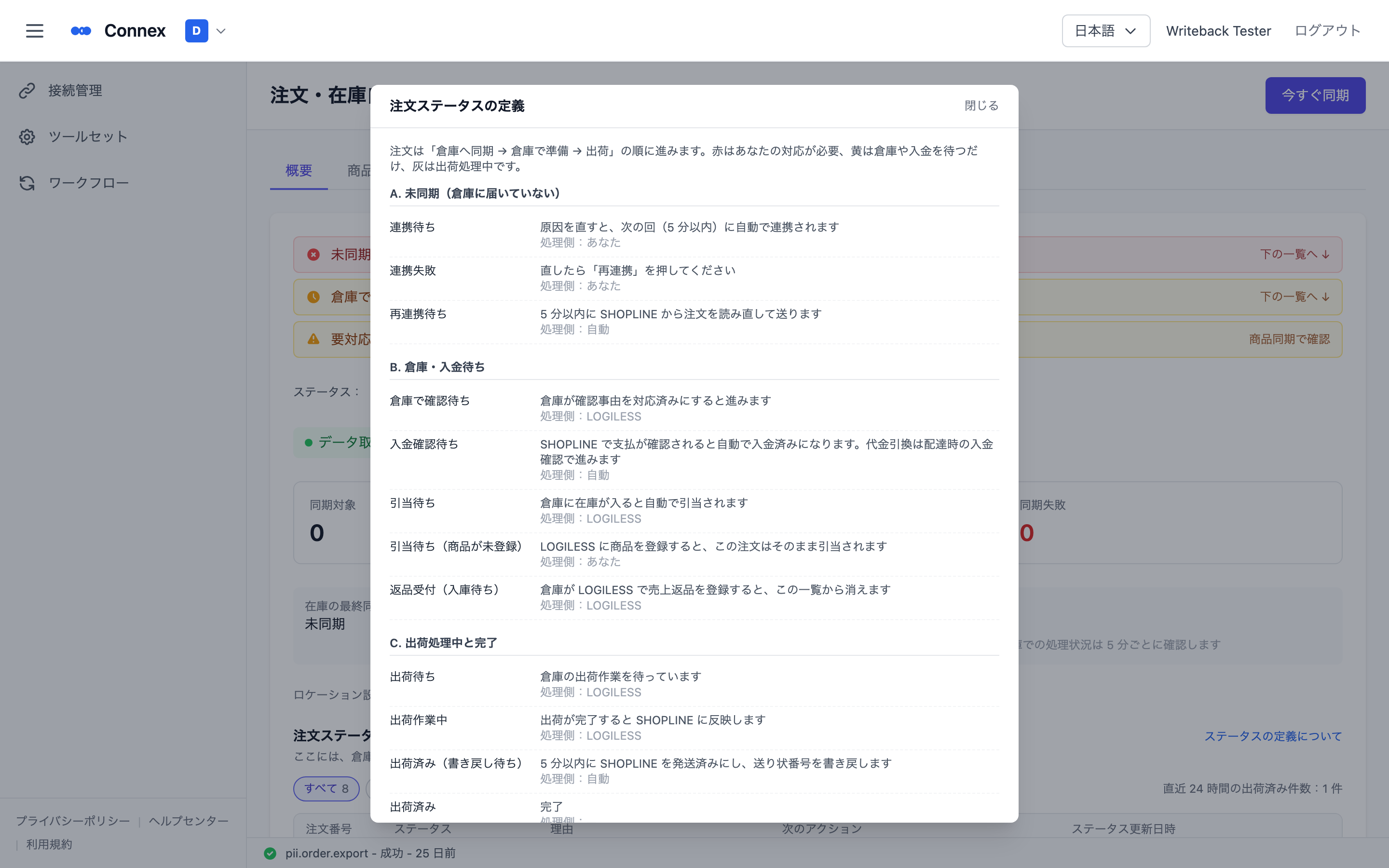Click 下の一覧へ link in yellow banner
The image size is (1389, 868).
coord(1295,297)
